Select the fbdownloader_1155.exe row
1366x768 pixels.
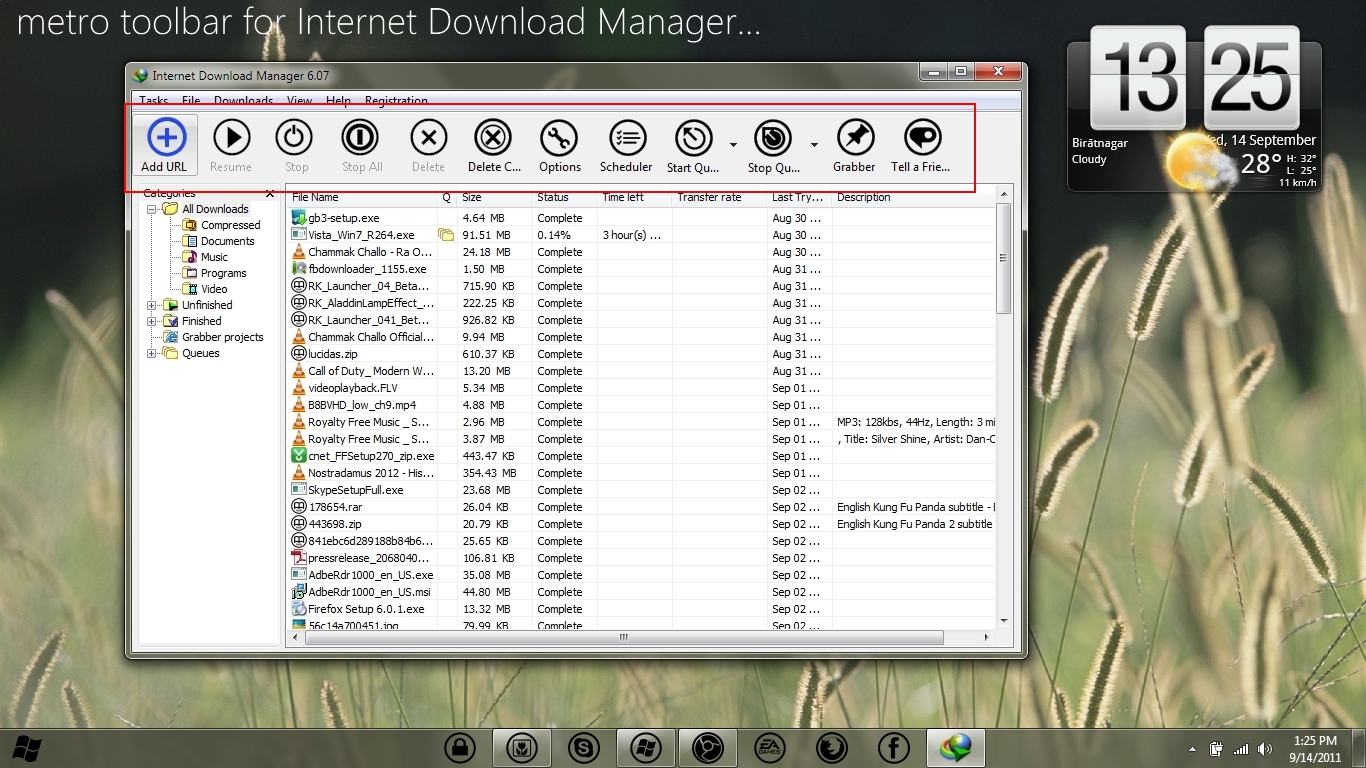tap(640, 269)
